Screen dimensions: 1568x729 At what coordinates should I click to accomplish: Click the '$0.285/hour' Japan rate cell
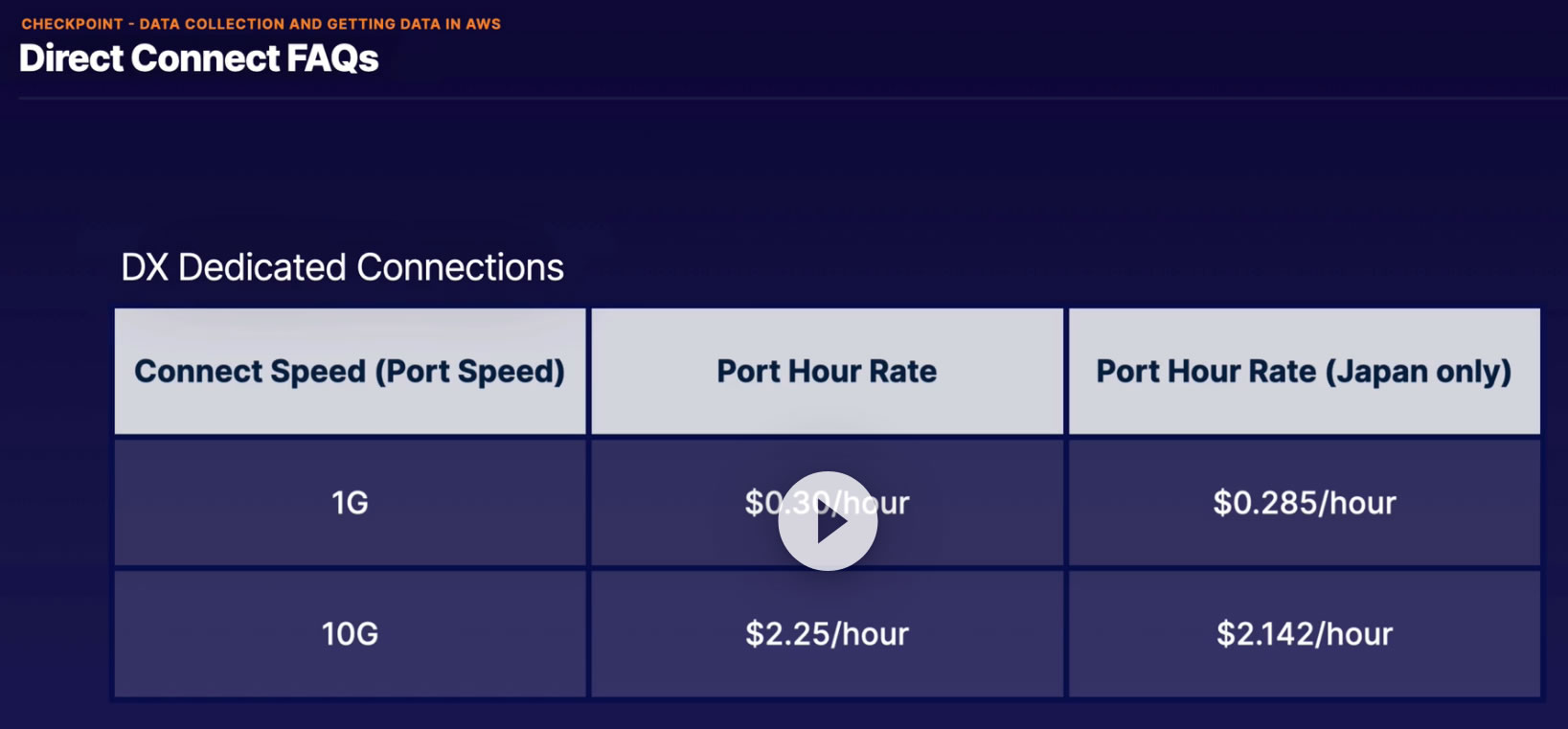1304,502
